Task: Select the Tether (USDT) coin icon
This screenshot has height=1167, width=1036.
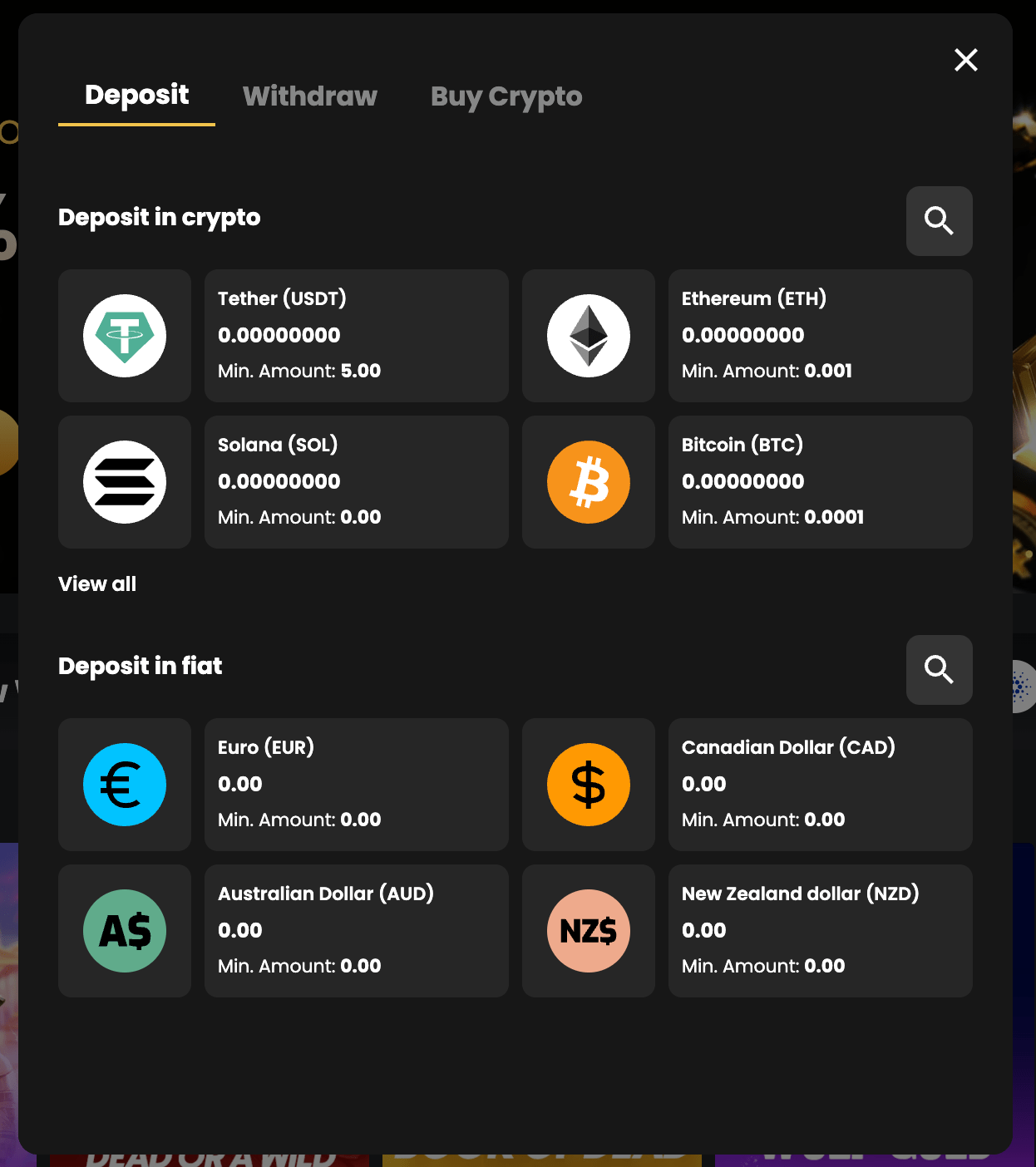Action: tap(124, 336)
